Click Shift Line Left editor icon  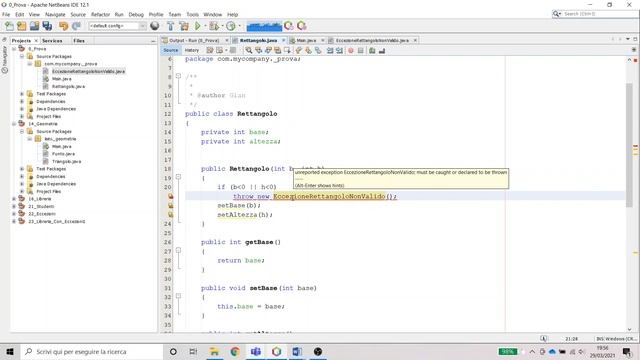click(330, 50)
